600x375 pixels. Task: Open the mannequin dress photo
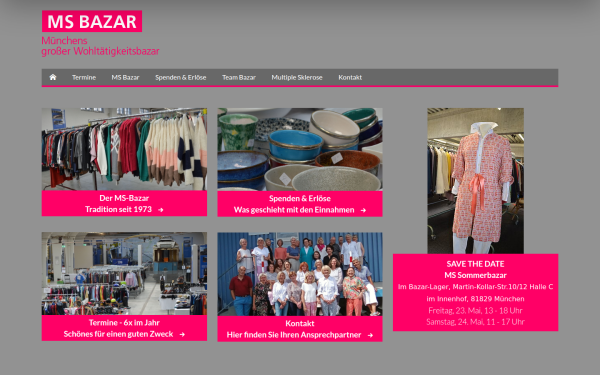[x=476, y=181]
